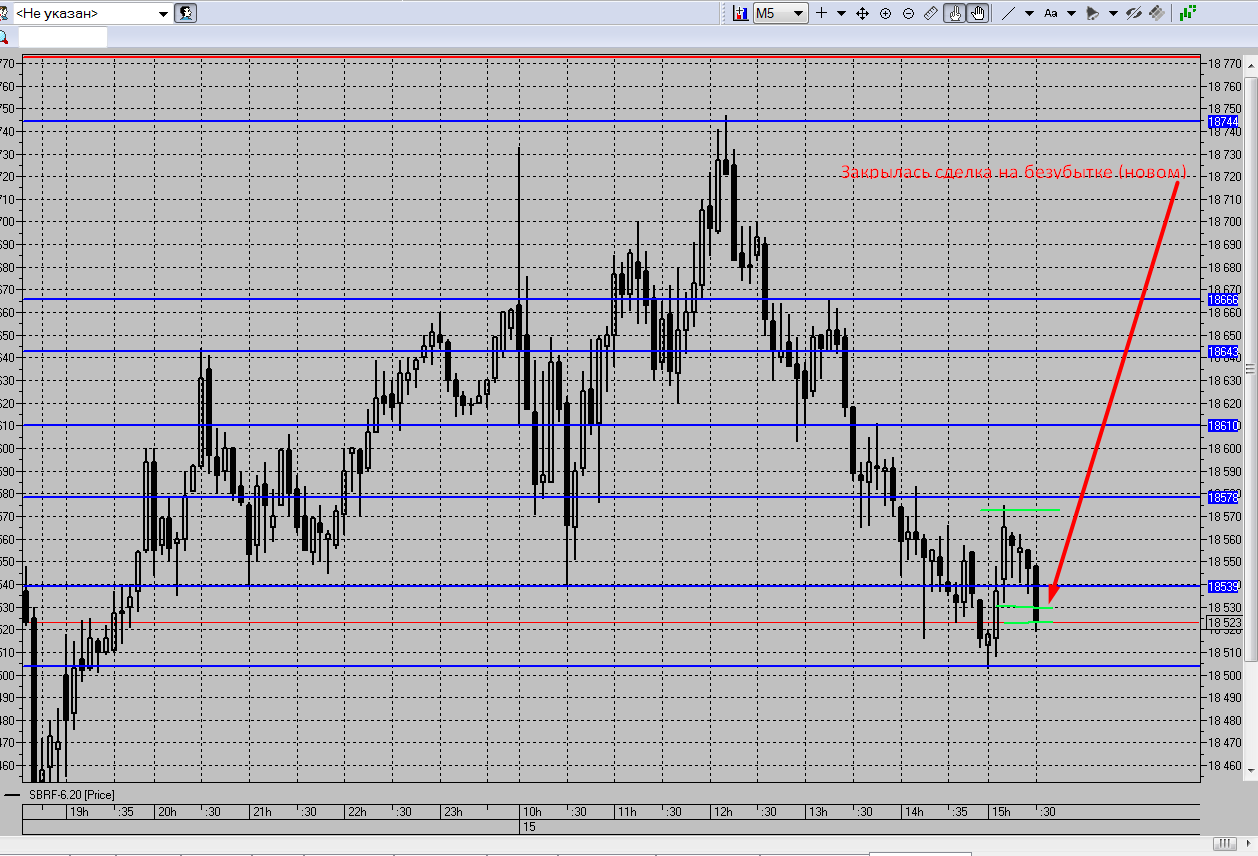Click the 14h time axis label
The height and width of the screenshot is (856, 1258).
913,811
